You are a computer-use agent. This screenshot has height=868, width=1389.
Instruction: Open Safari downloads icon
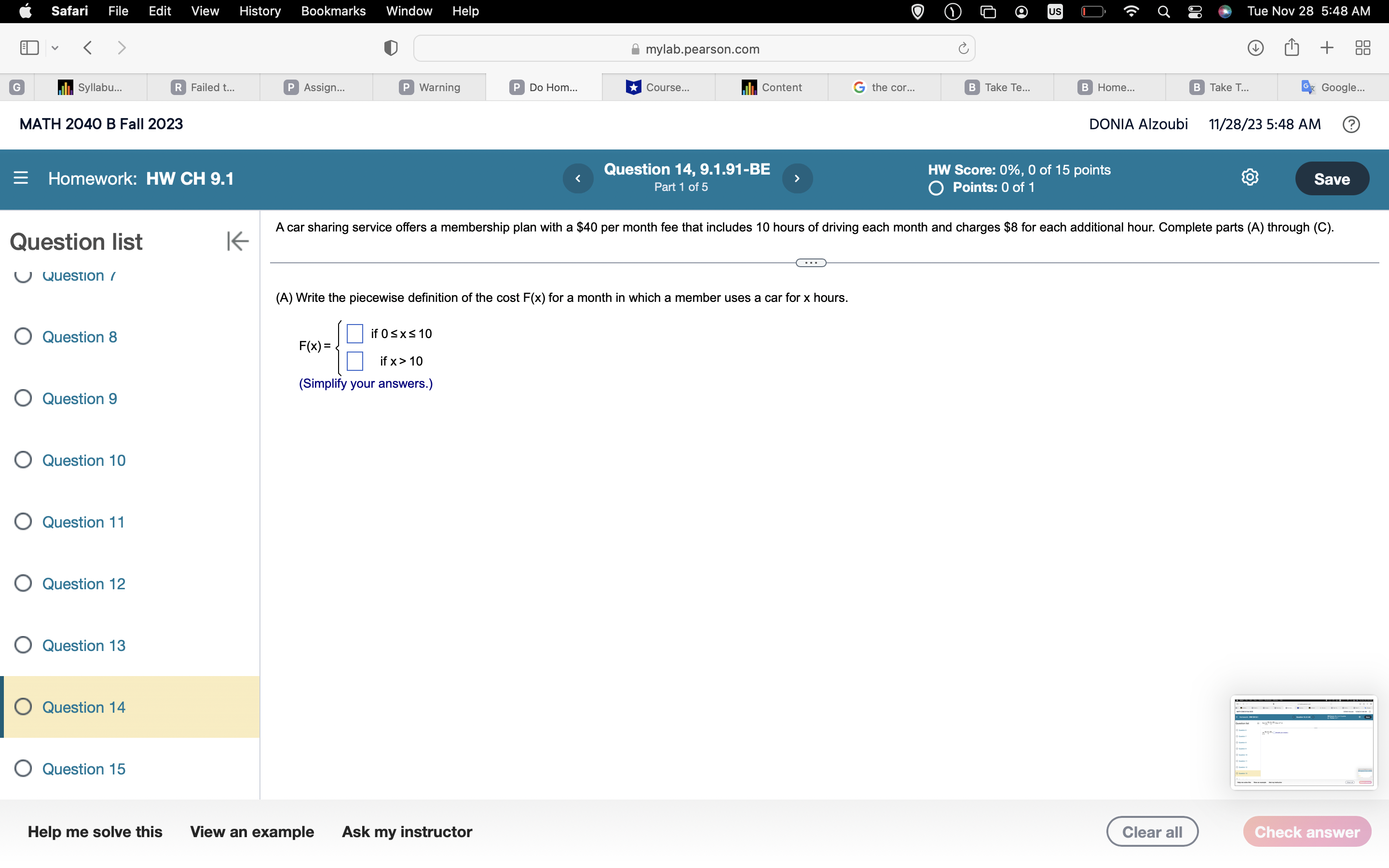[1255, 48]
